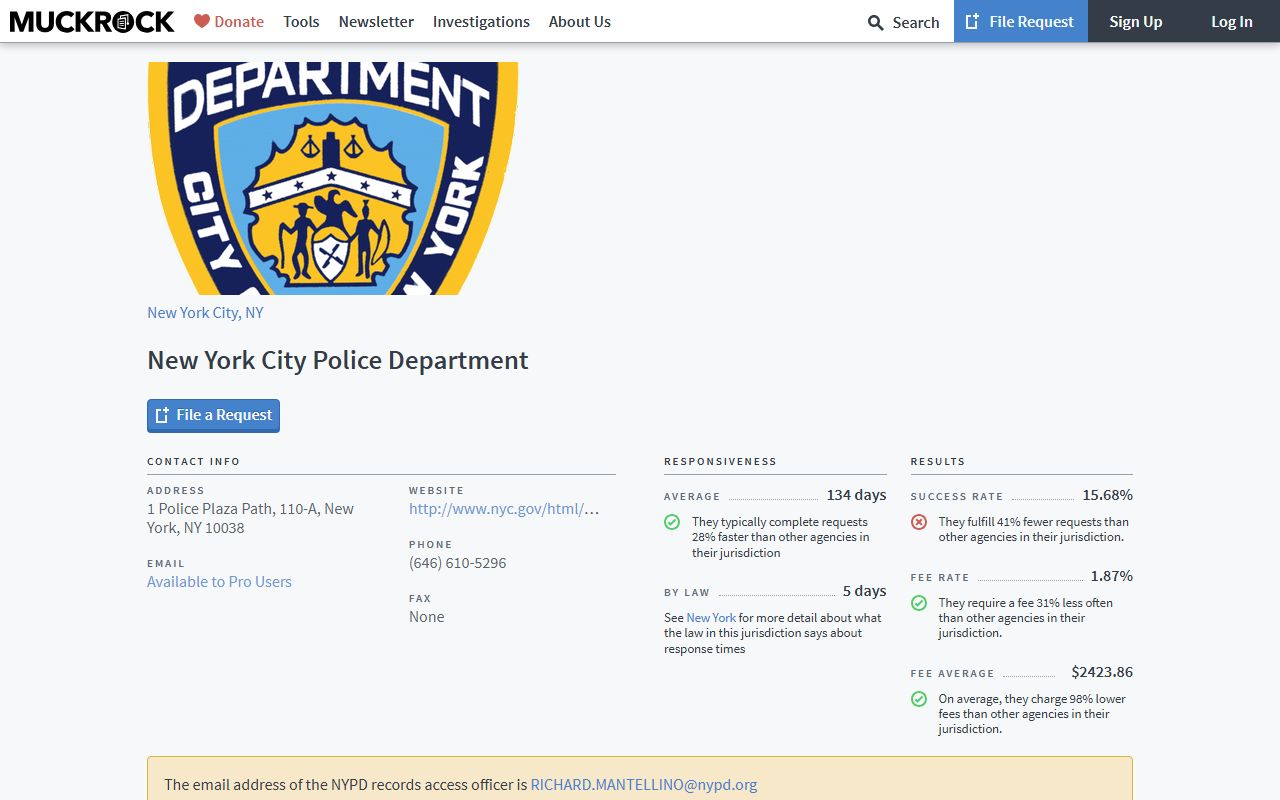
Task: Click the 5 days by law value
Action: [864, 591]
